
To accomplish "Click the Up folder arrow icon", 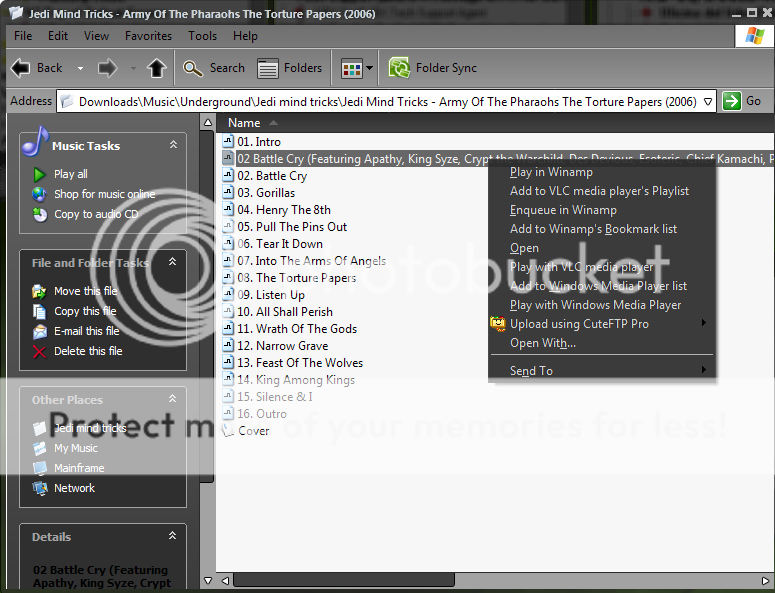I will 157,68.
